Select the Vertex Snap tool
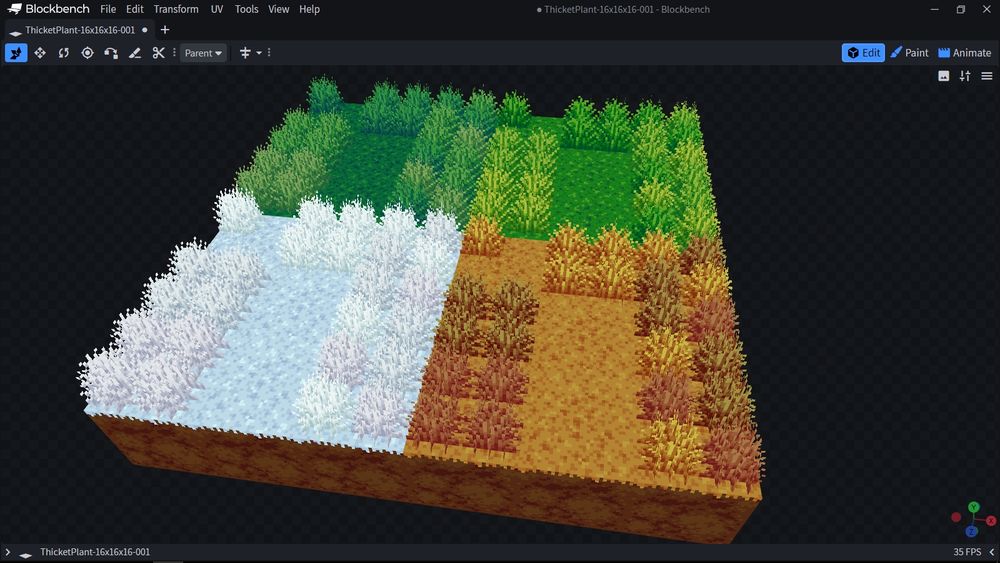 tap(111, 53)
